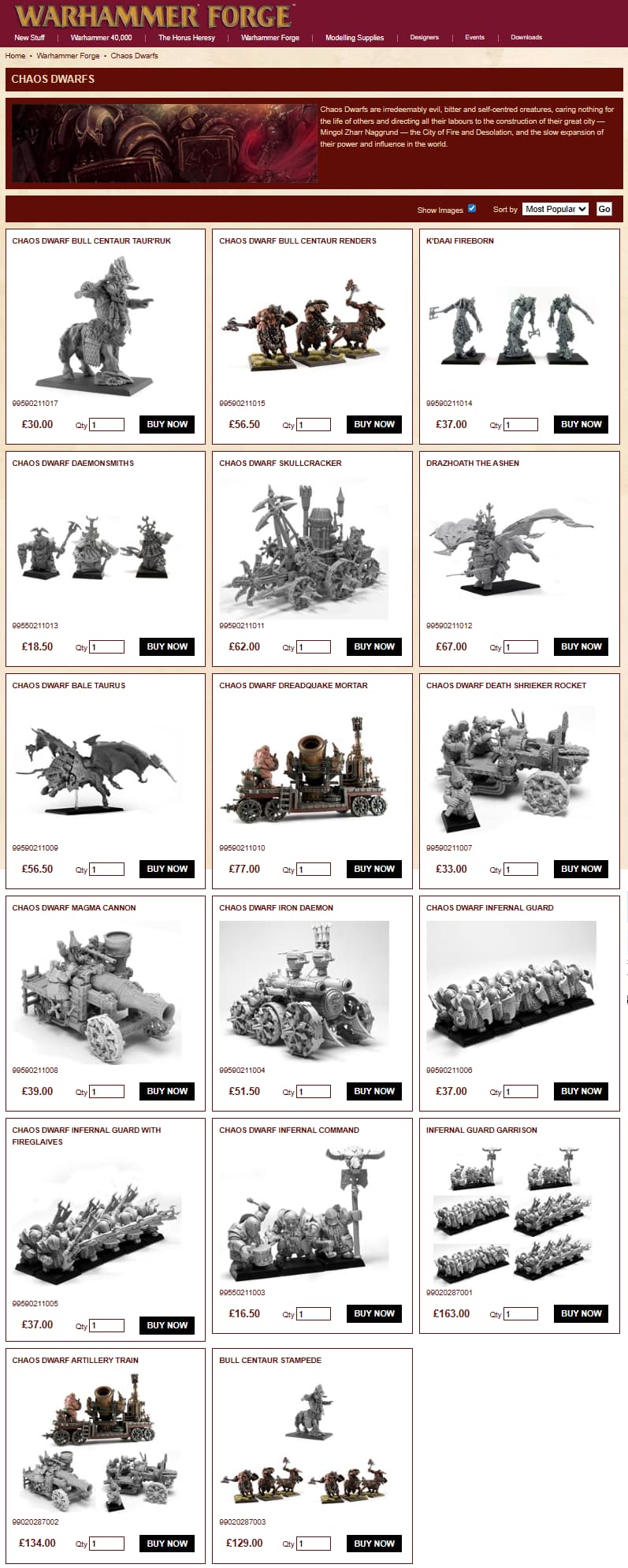Select Downloads in the top navigation

(x=526, y=37)
